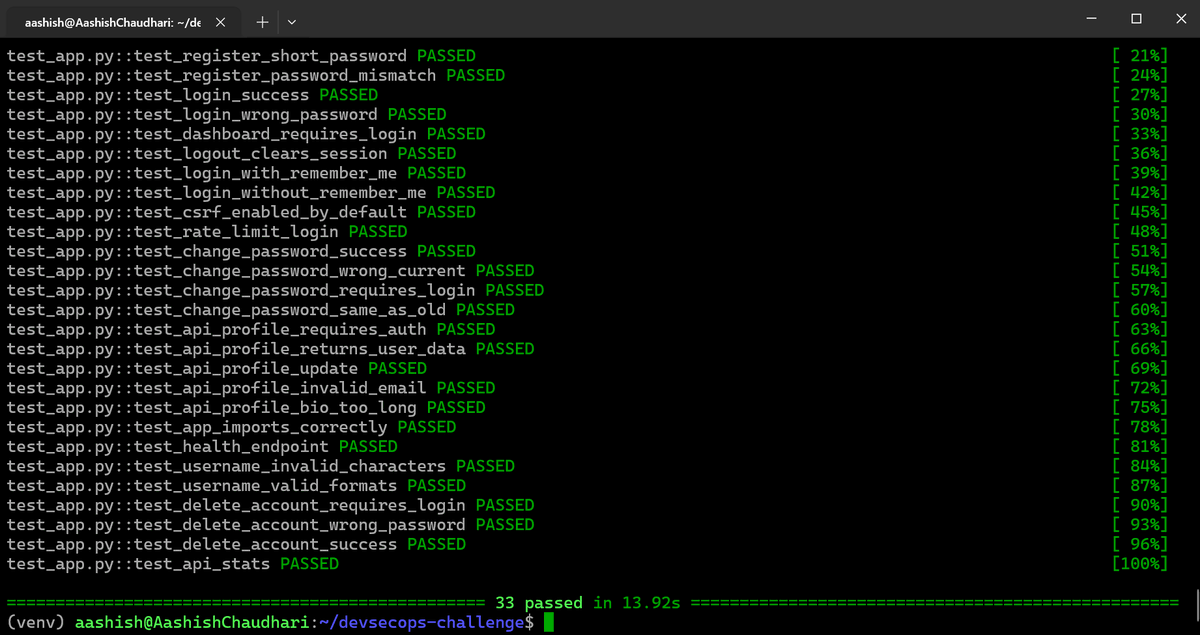The height and width of the screenshot is (635, 1200).
Task: Click the test_csrf_enabled_by_default line
Action: coord(241,212)
